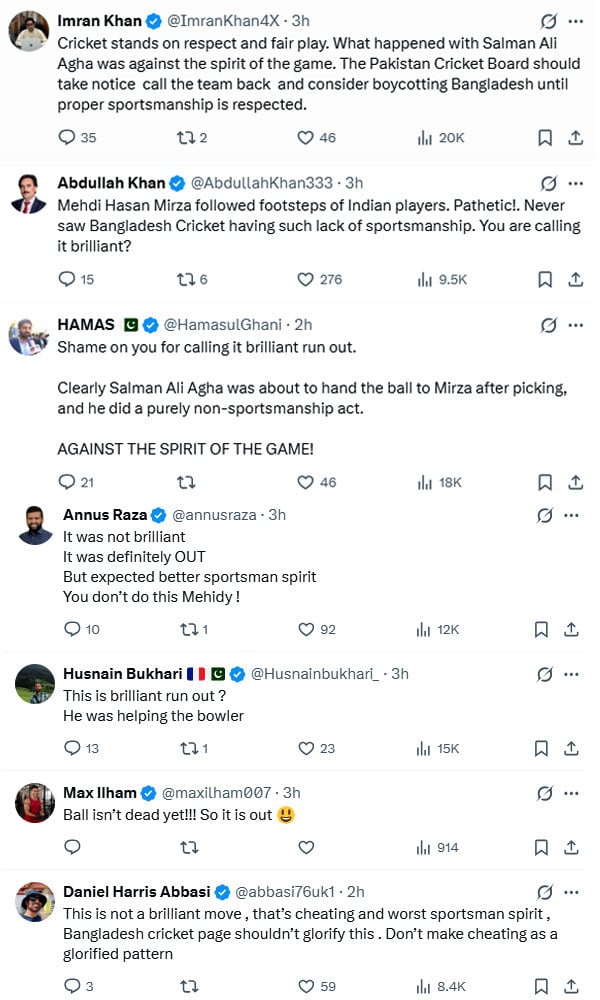Share Husnain Bukhari's tweet

[571, 748]
